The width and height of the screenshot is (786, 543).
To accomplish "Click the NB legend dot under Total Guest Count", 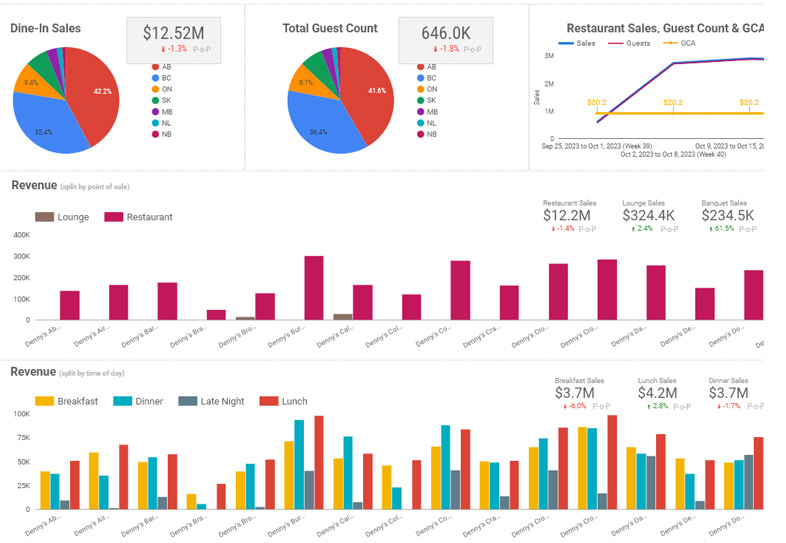I will click(x=419, y=133).
